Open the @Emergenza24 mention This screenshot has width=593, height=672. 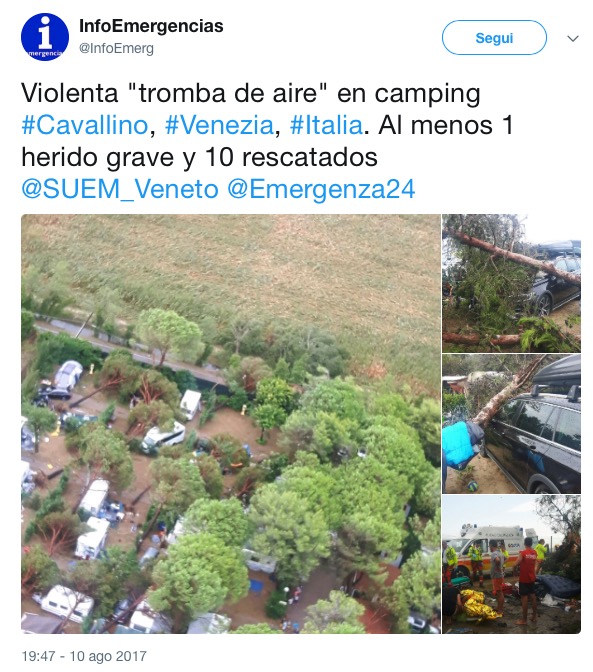(321, 189)
